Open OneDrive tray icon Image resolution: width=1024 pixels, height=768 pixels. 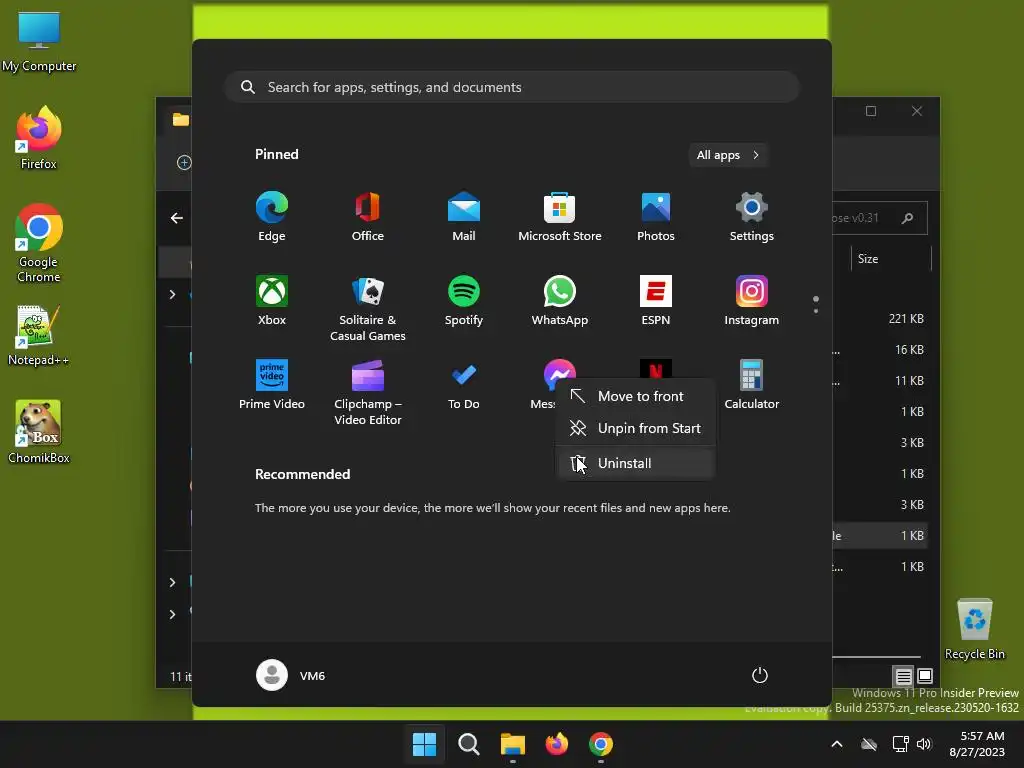(869, 744)
